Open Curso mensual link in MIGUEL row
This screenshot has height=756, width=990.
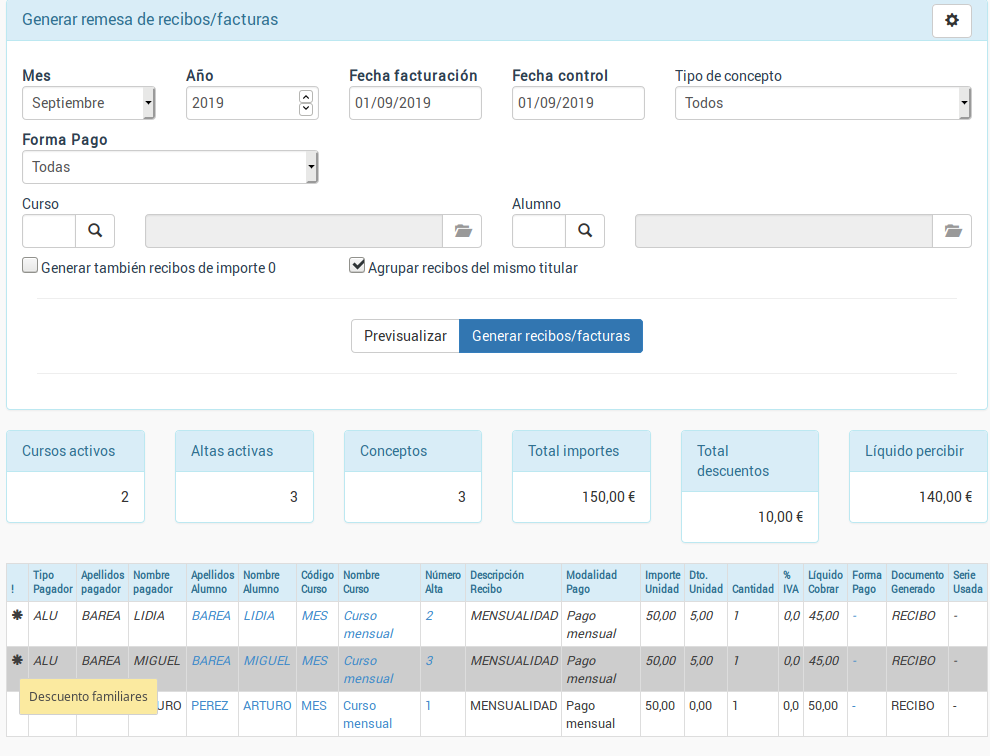pos(368,669)
